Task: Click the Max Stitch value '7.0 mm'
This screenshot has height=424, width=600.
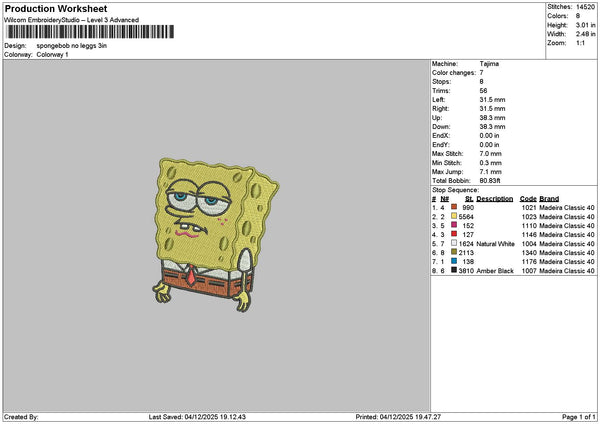Action: 491,154
